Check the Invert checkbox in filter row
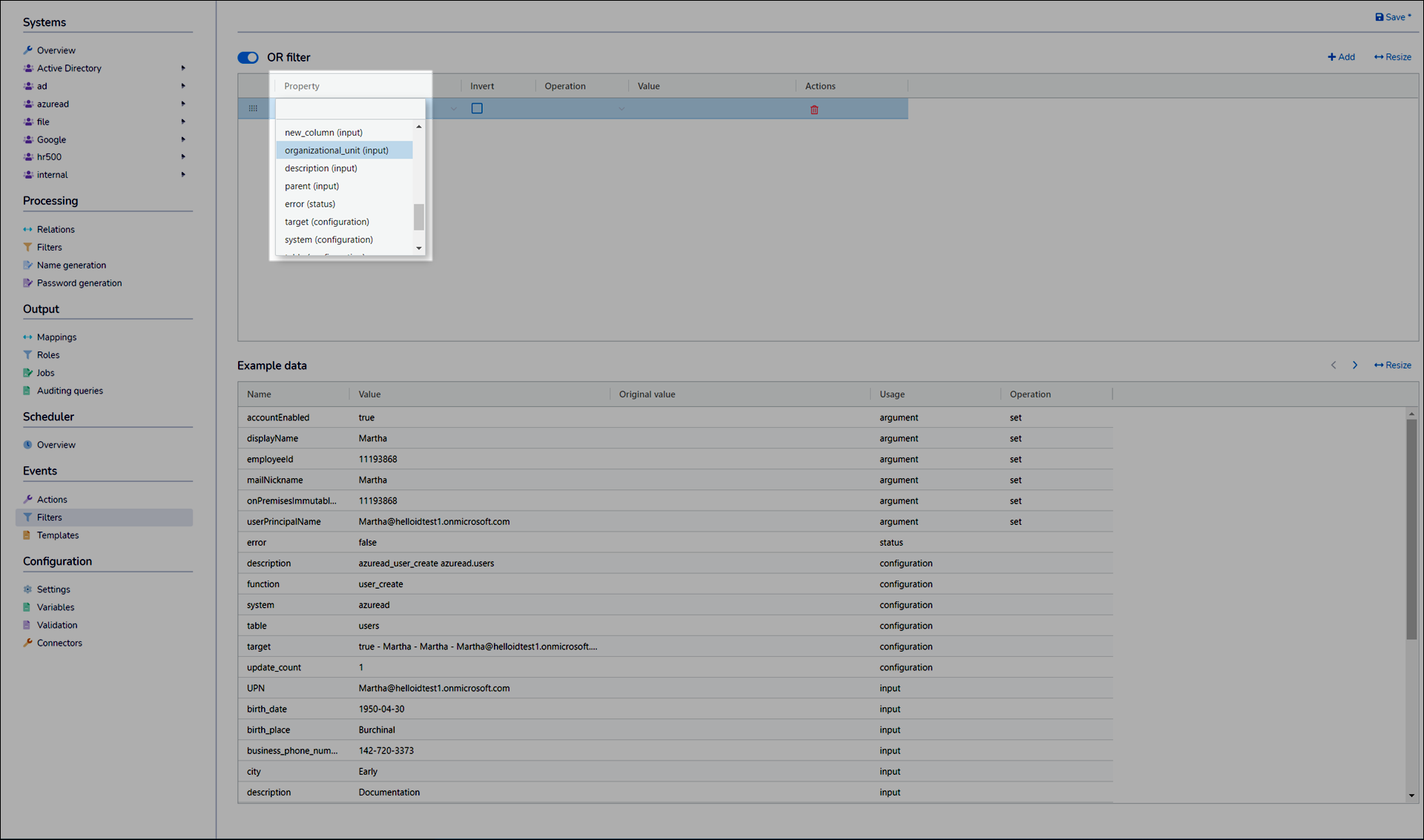The width and height of the screenshot is (1424, 840). 477,108
